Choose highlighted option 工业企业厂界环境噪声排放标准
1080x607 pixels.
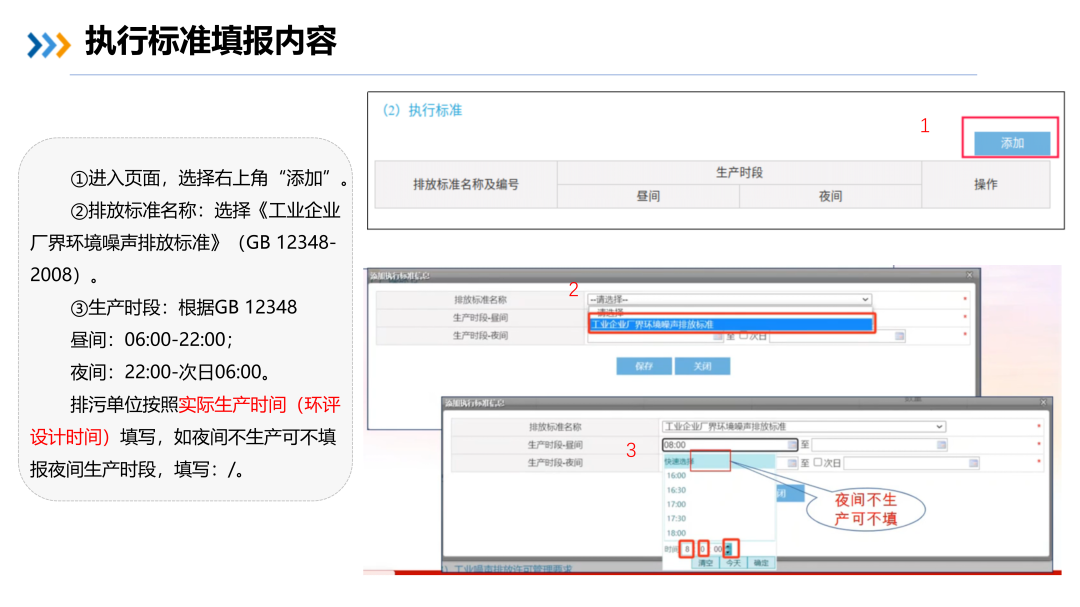point(731,324)
